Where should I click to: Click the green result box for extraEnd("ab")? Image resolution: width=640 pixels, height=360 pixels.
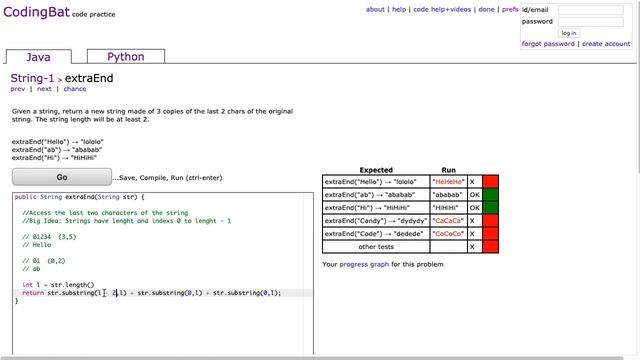[490, 195]
